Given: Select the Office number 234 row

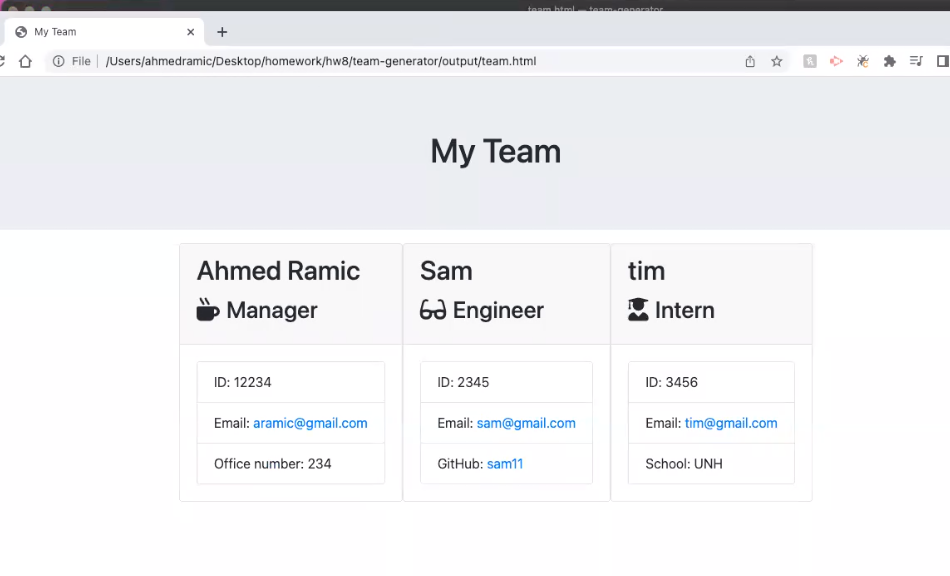Looking at the screenshot, I should click(x=290, y=463).
